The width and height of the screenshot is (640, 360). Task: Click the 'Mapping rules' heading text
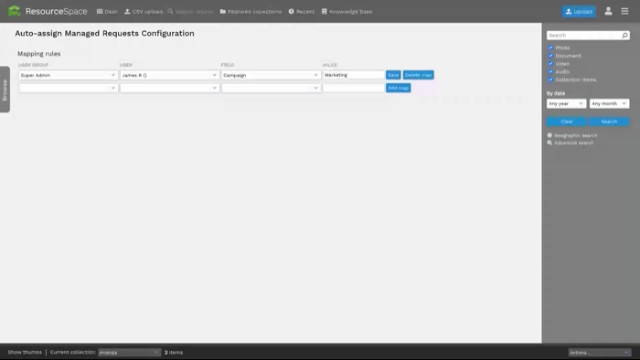[39, 53]
